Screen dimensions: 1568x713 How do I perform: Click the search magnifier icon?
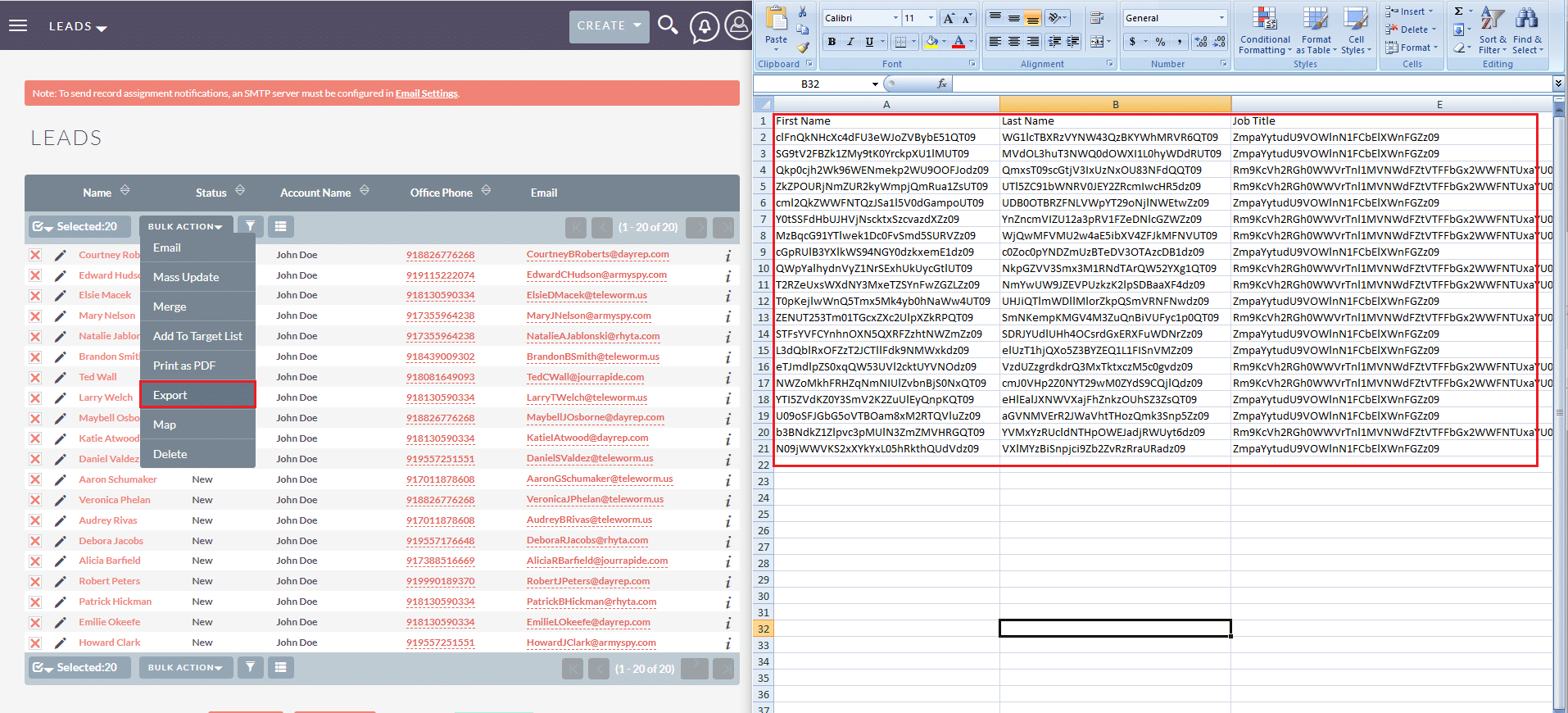pos(668,25)
